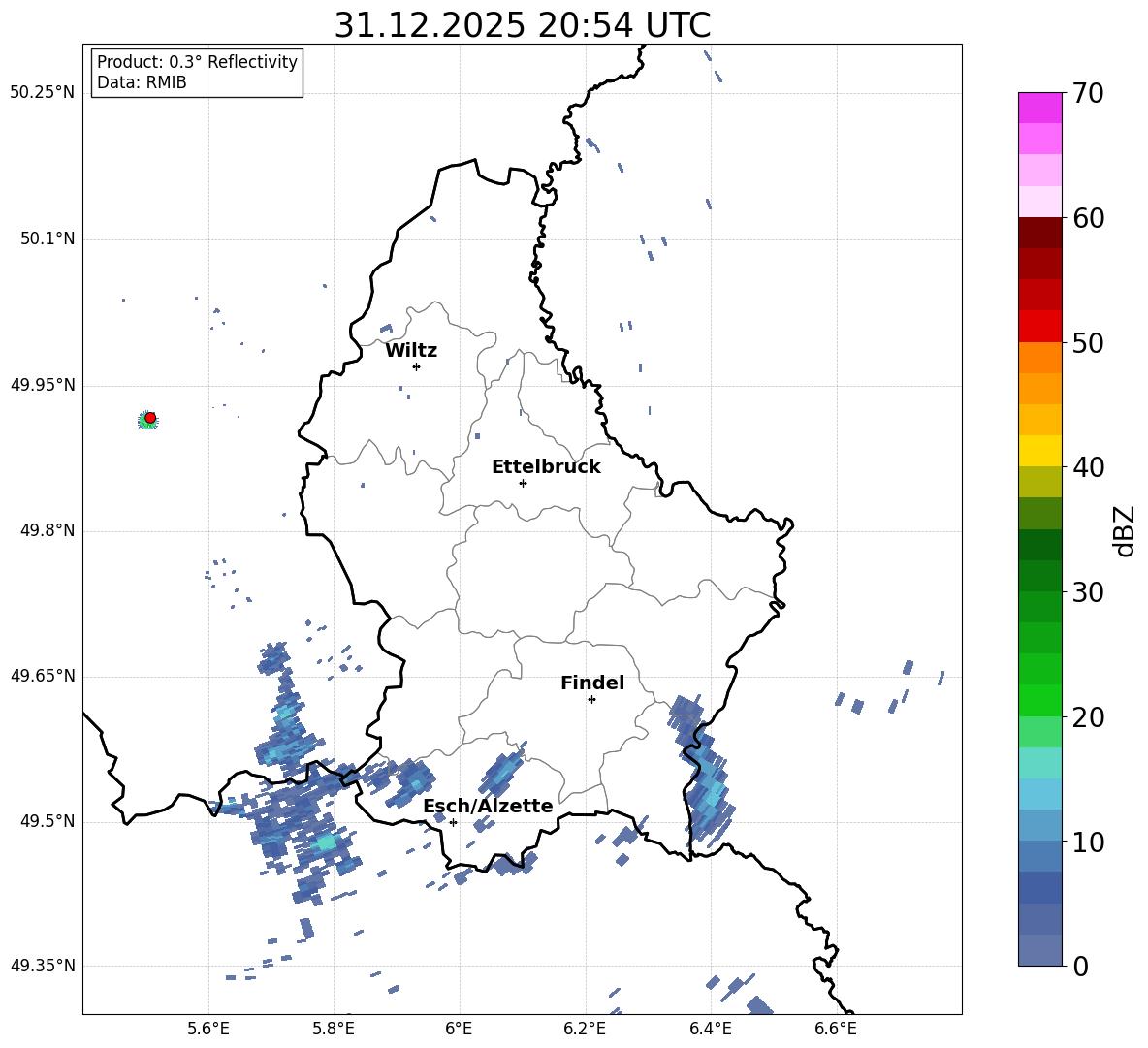Click the 5.6°E longitude label

(208, 1029)
